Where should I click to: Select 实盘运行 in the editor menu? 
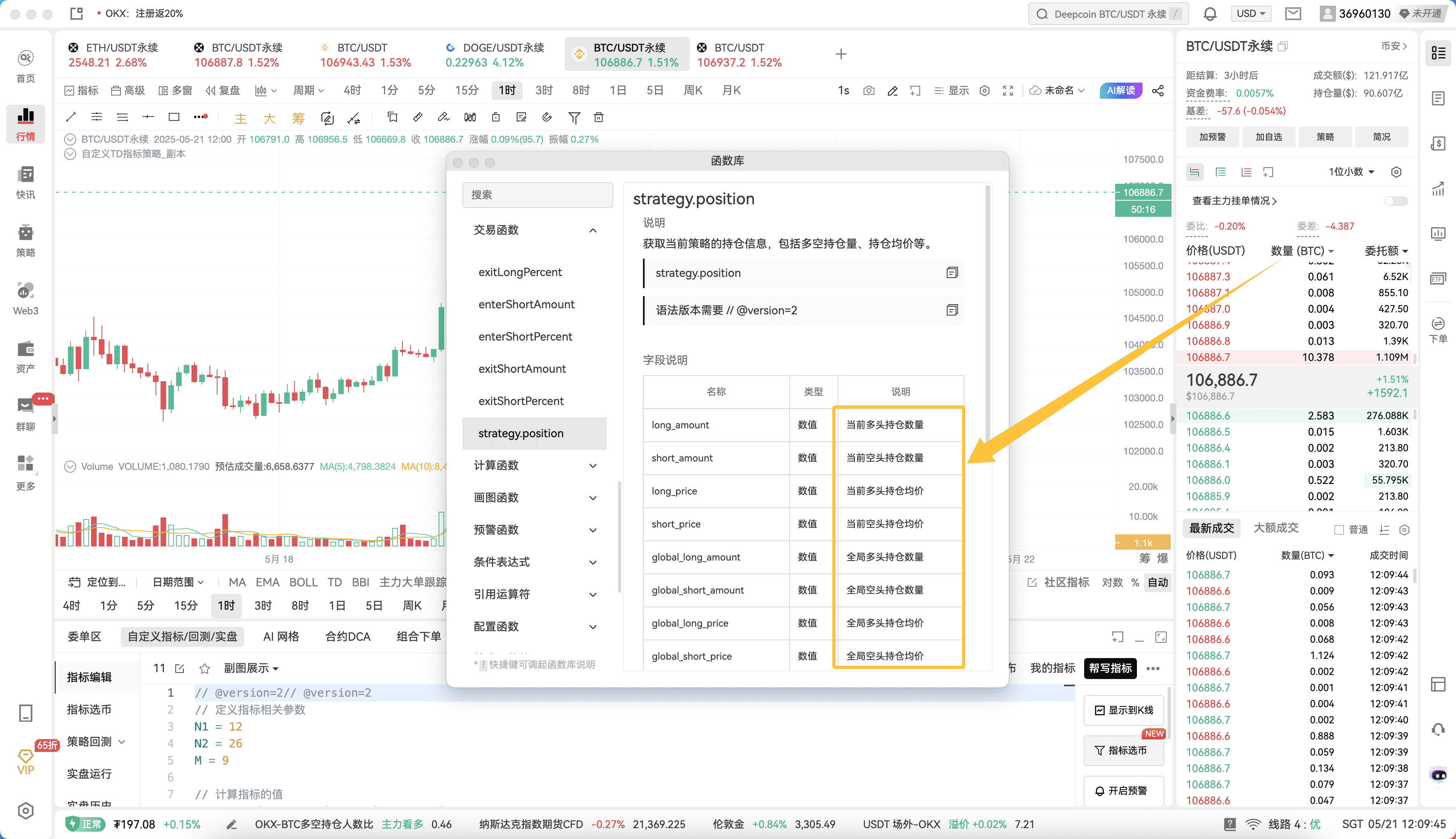(89, 774)
